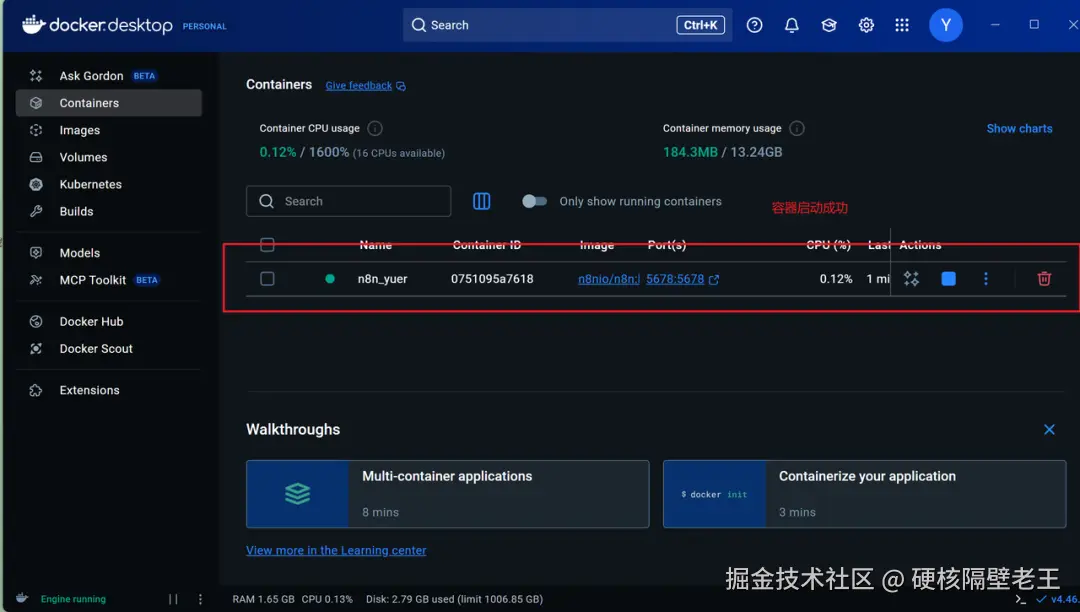Close the Walkthroughs section
Viewport: 1080px width, 612px height.
click(x=1049, y=430)
